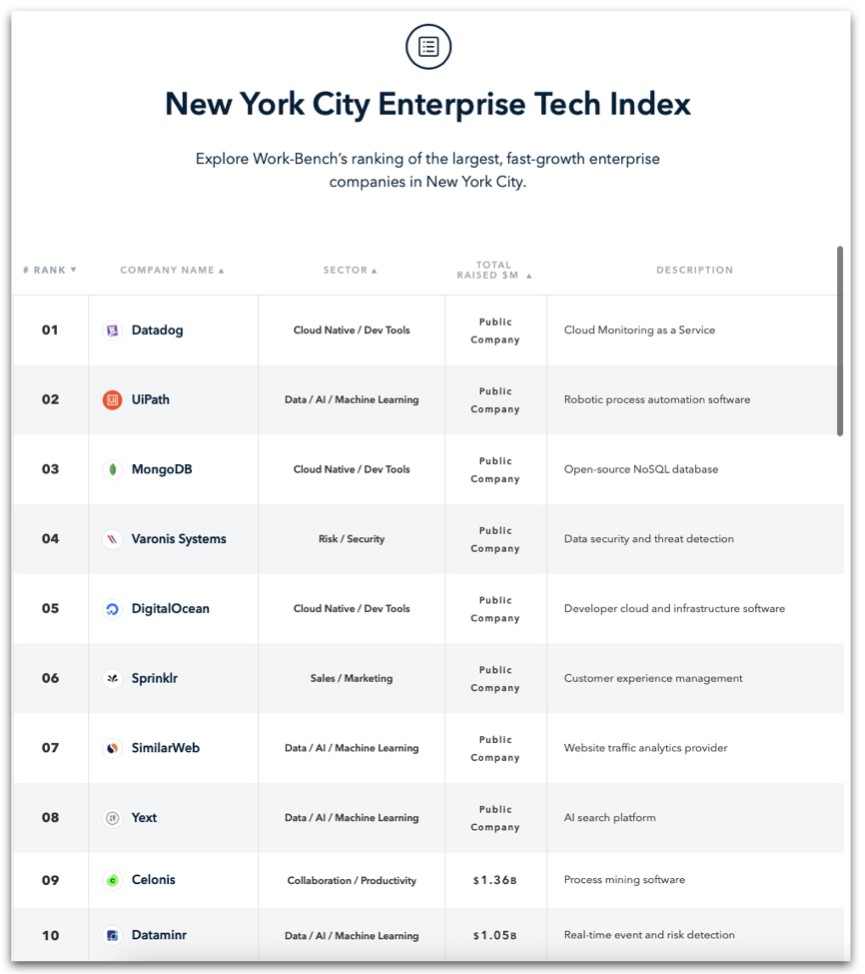Screen dimensions: 865x974
Task: Sort by Total Raised $M header
Action: [x=494, y=270]
